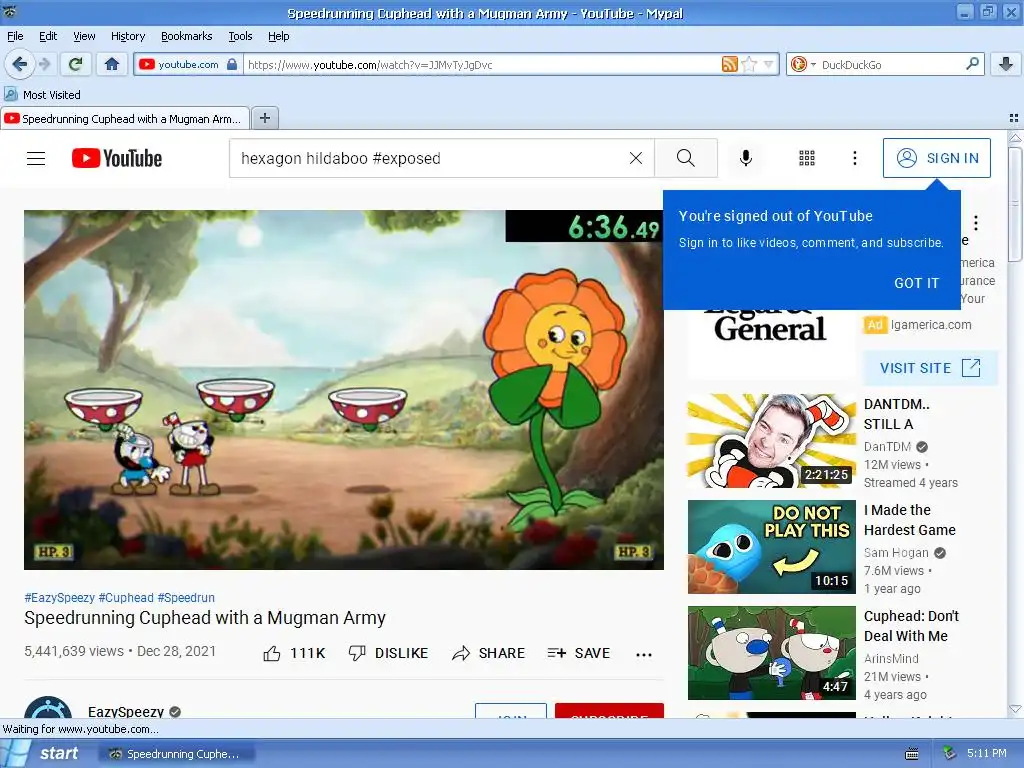Open the EazySpeezy channel avatar
This screenshot has height=768, width=1024.
click(x=48, y=709)
